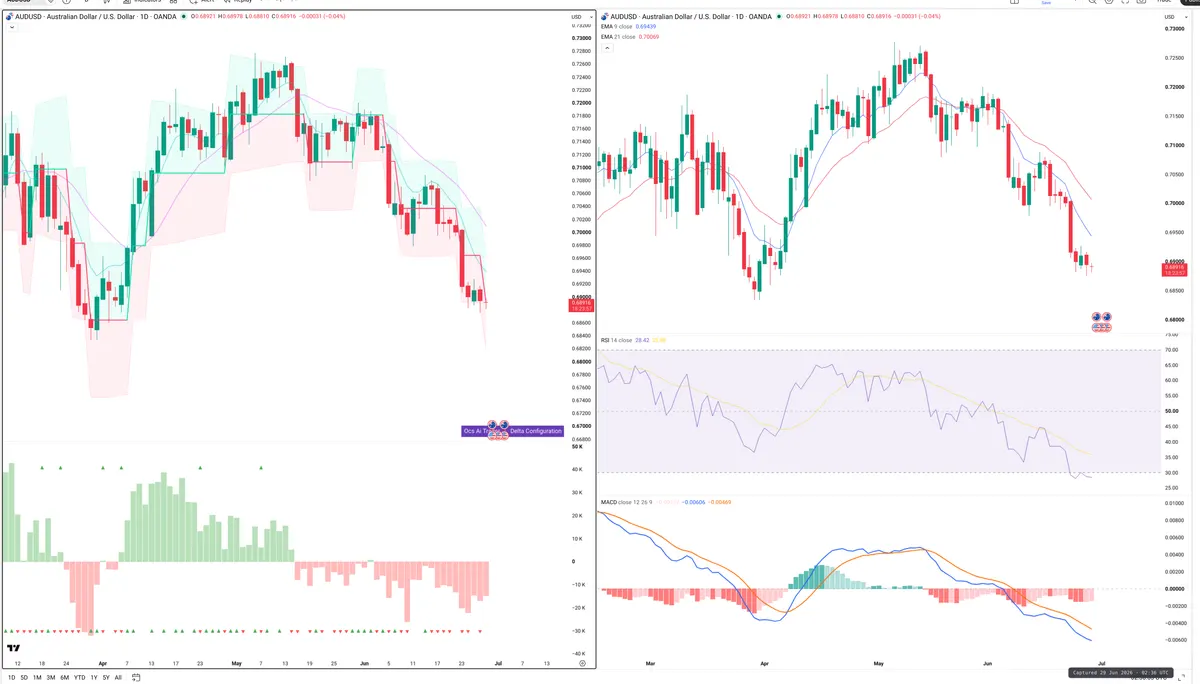Click 0.68000 on the right chart price axis

click(1175, 320)
